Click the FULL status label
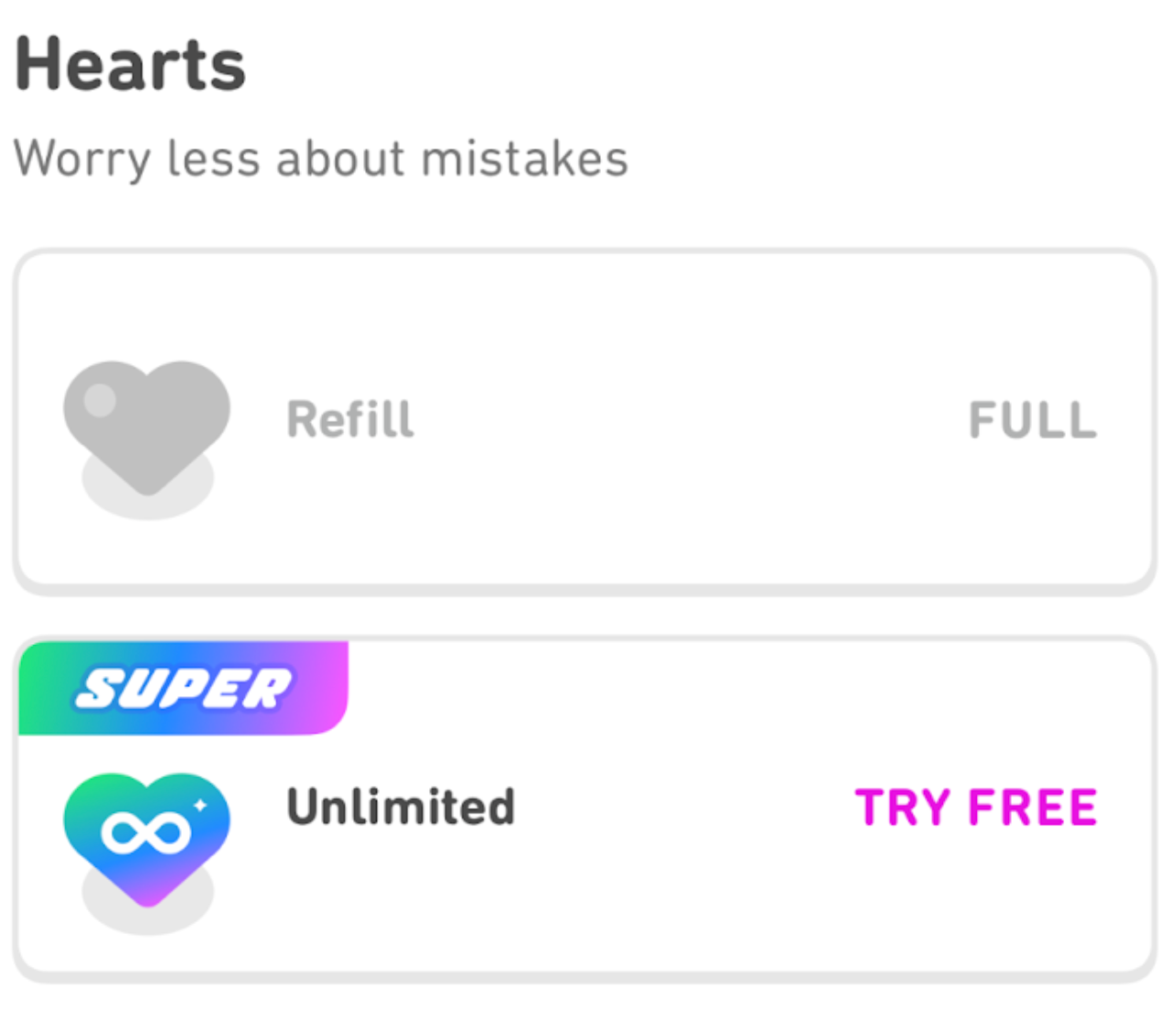The height and width of the screenshot is (1011, 1176). pos(1033,418)
